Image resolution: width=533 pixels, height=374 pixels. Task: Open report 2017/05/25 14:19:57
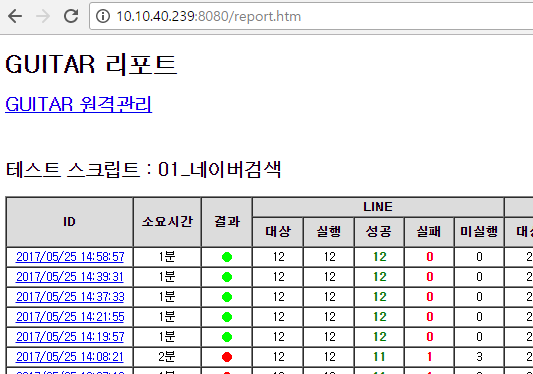coord(70,337)
